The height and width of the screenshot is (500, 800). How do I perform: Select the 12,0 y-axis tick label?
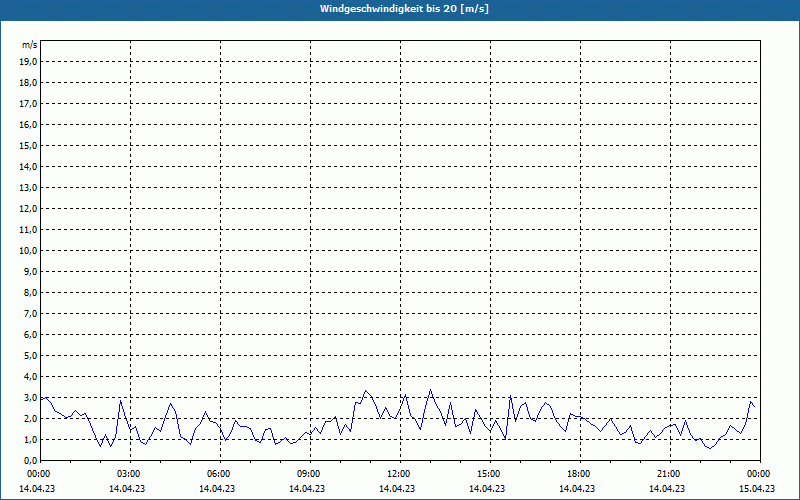(x=28, y=209)
